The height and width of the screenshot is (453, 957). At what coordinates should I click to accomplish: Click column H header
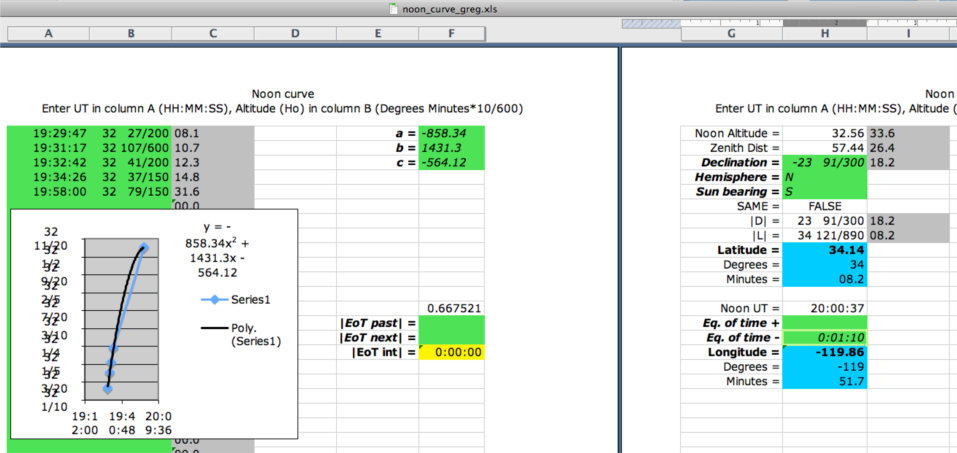click(824, 34)
